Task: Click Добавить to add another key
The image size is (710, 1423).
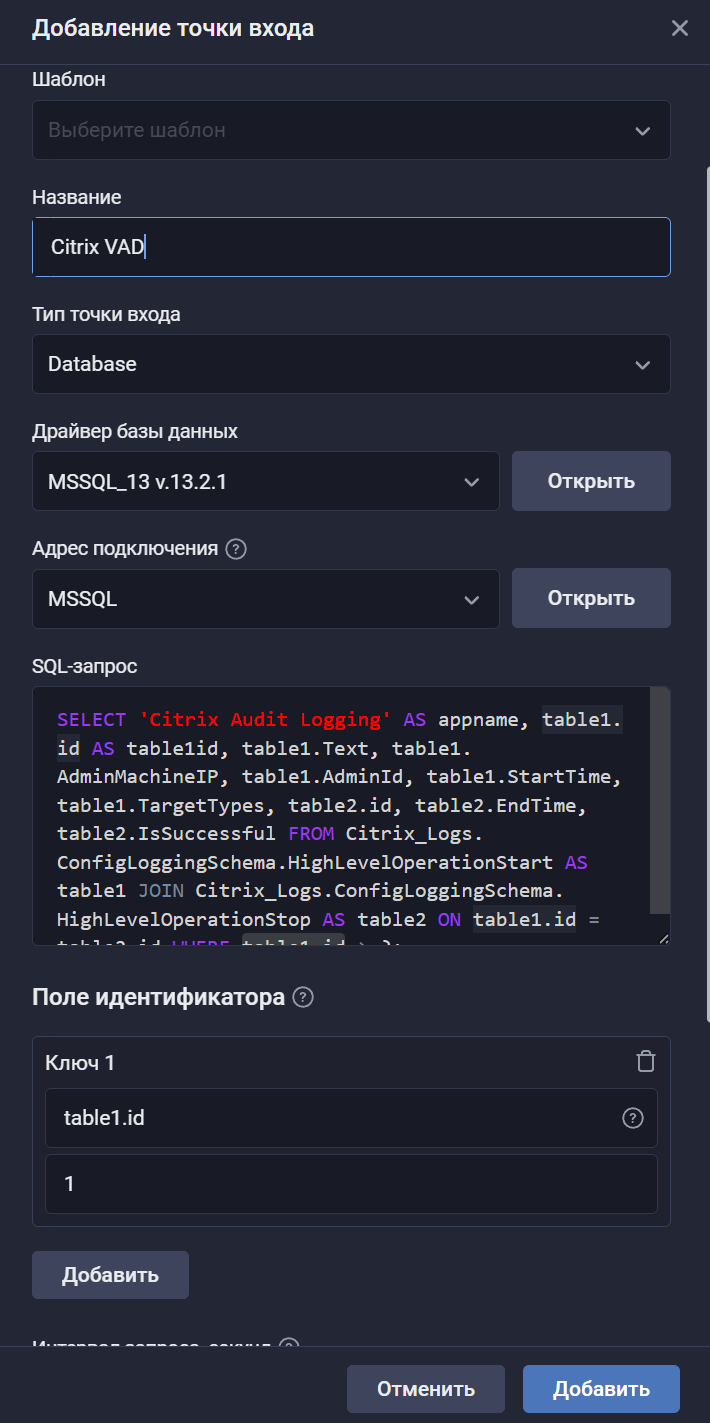Action: [x=110, y=1275]
